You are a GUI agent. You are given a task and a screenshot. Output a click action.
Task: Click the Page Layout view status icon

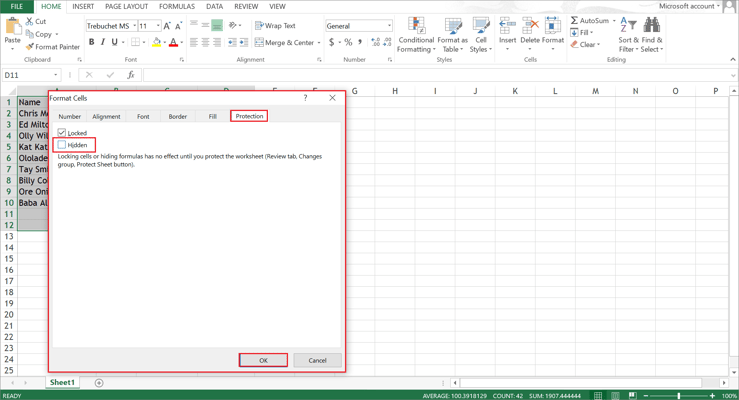615,396
